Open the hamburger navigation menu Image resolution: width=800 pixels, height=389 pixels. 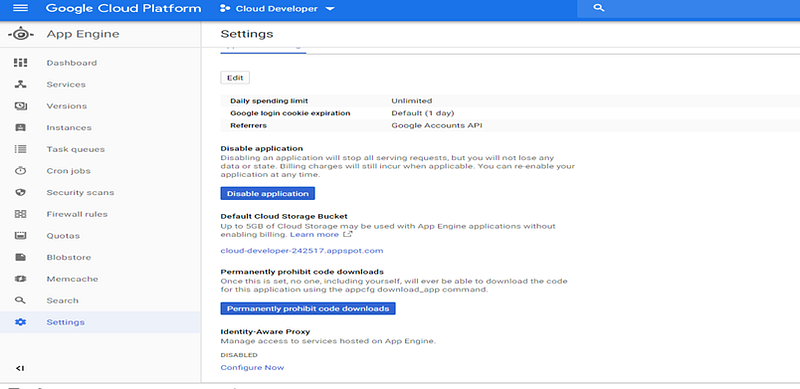tap(20, 9)
